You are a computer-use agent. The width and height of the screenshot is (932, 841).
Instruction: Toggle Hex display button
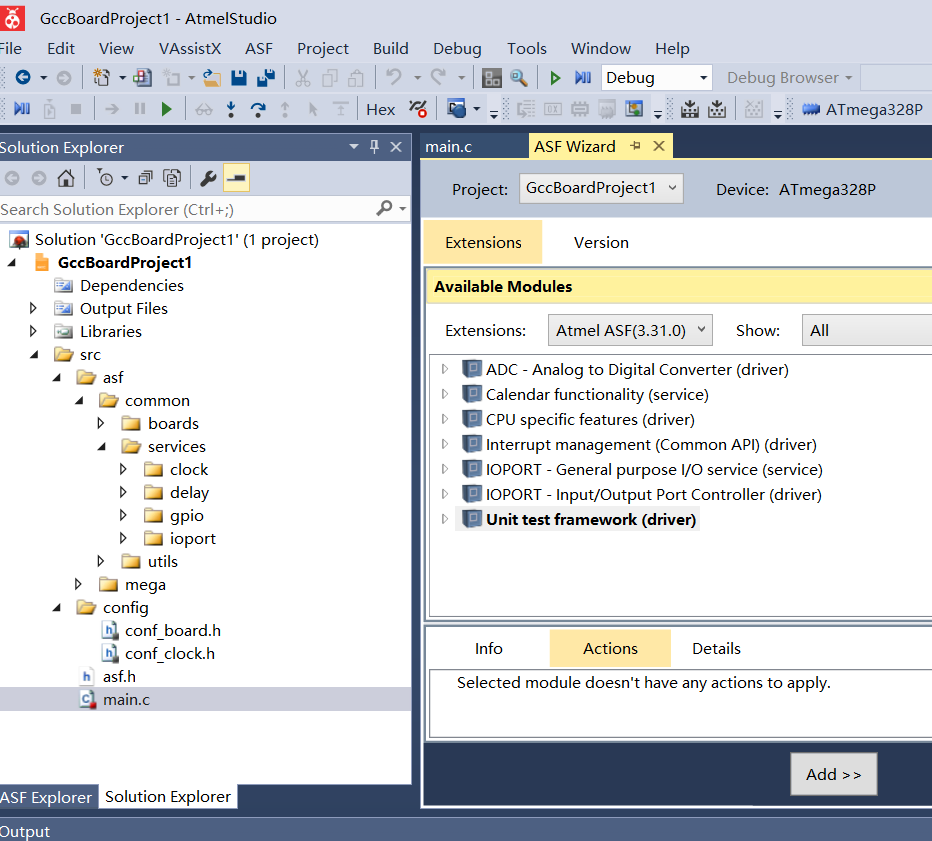click(x=380, y=110)
